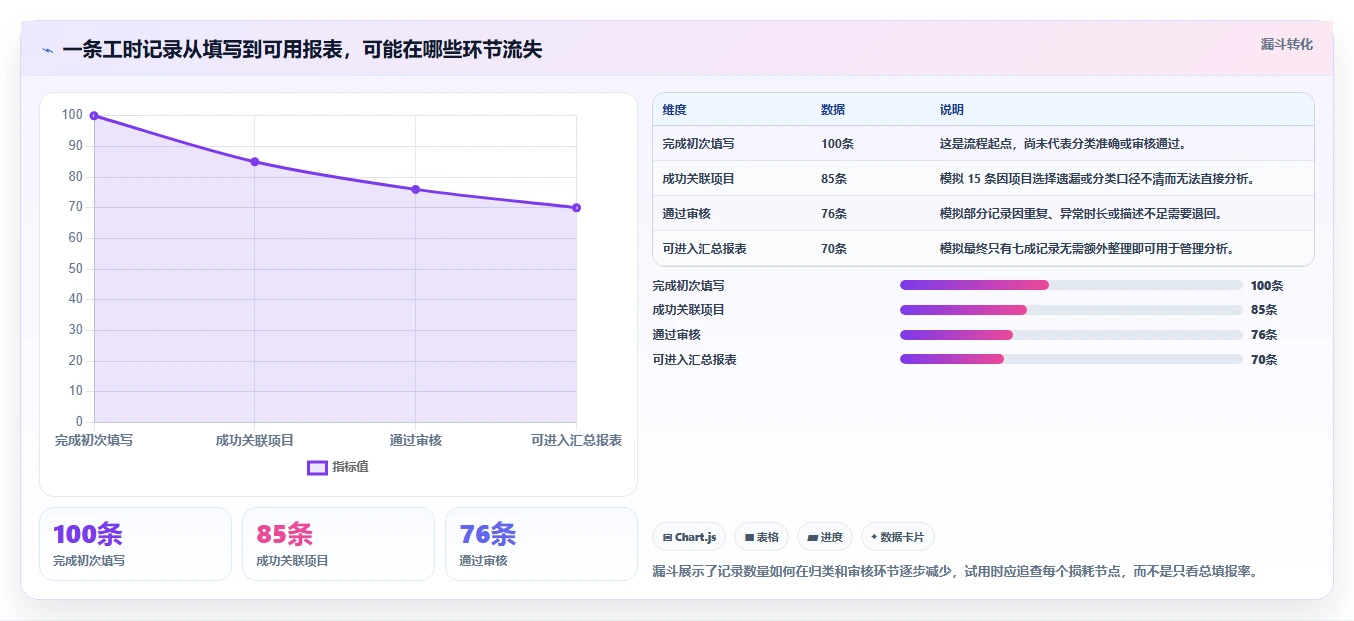Click 成功关联项目 in the table's first column
This screenshot has width=1354, height=621.
[x=698, y=179]
